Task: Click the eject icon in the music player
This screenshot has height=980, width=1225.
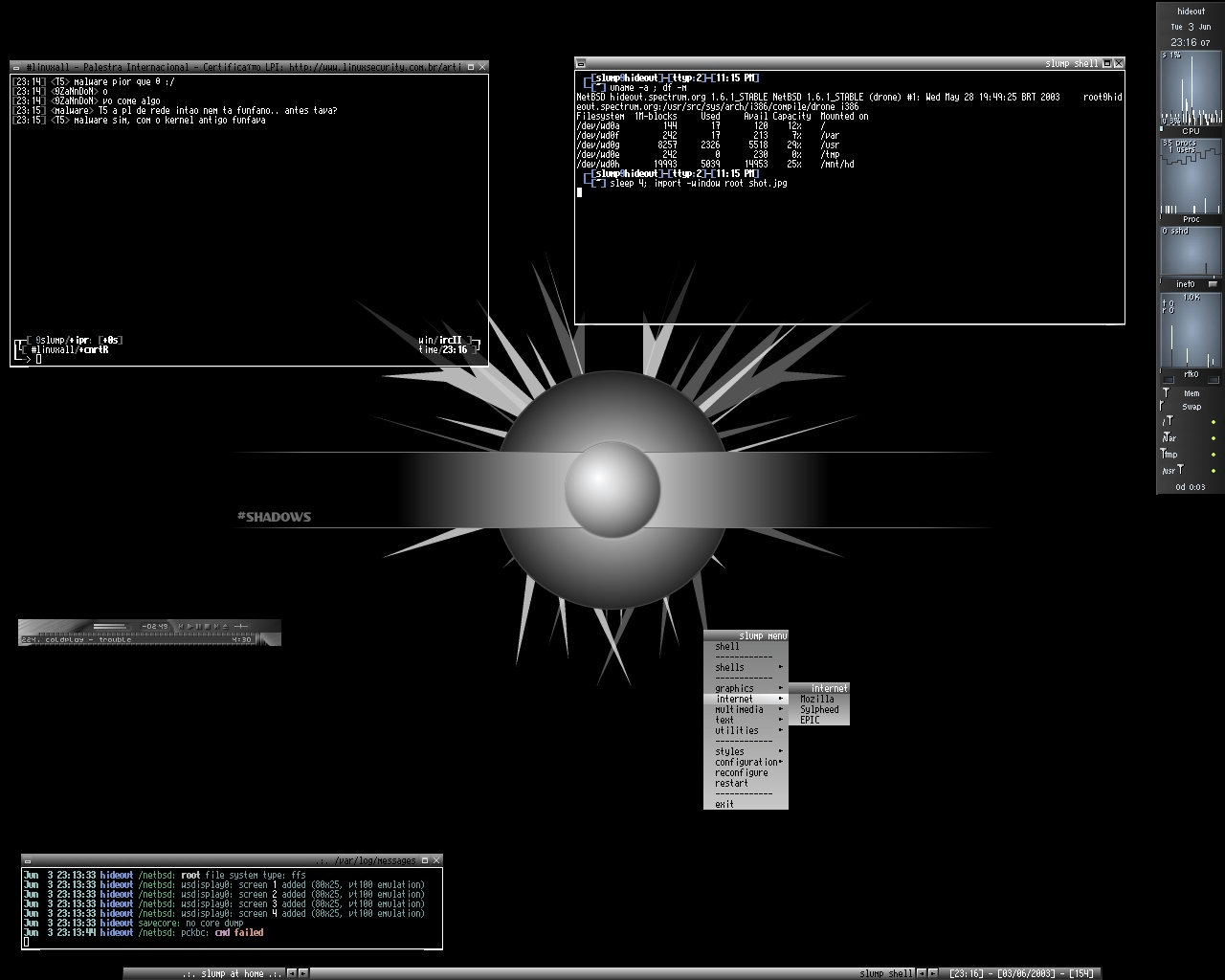Action: [225, 627]
